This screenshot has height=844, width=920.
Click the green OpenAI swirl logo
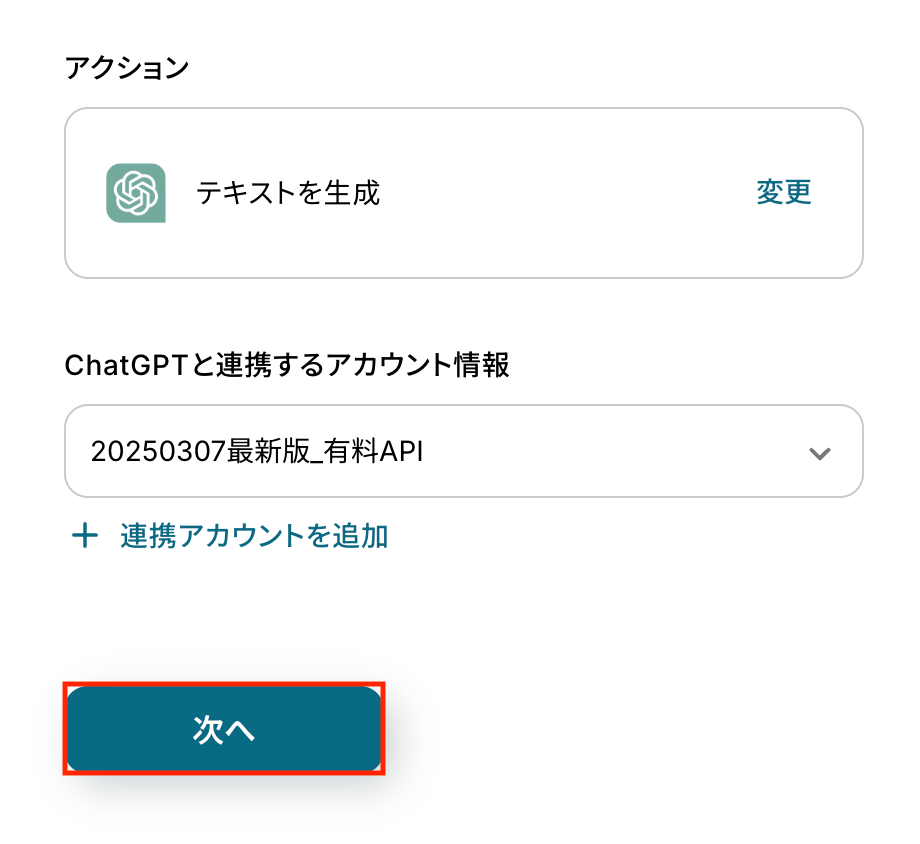pos(135,192)
